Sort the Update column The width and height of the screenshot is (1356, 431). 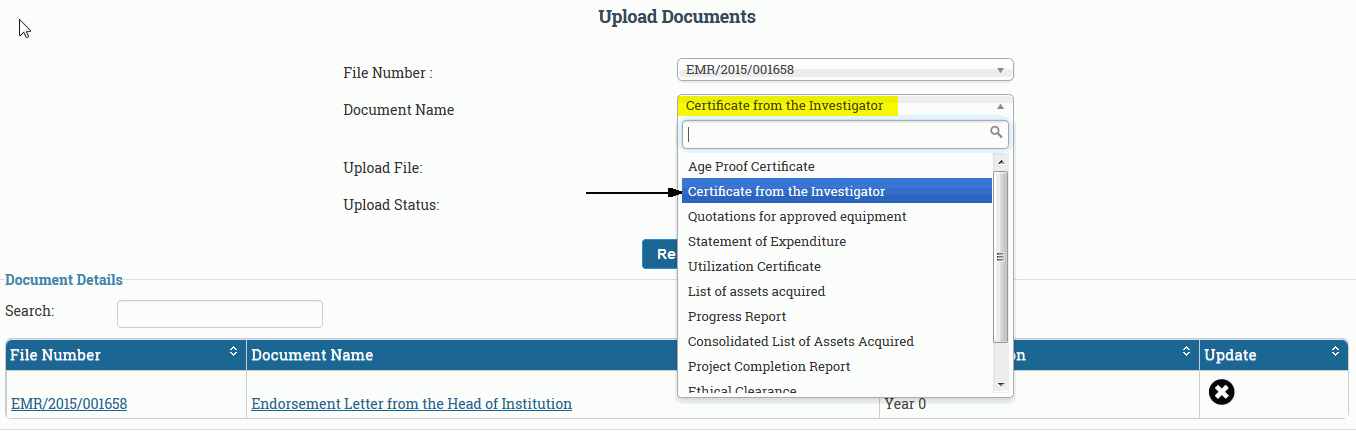[x=1336, y=352]
